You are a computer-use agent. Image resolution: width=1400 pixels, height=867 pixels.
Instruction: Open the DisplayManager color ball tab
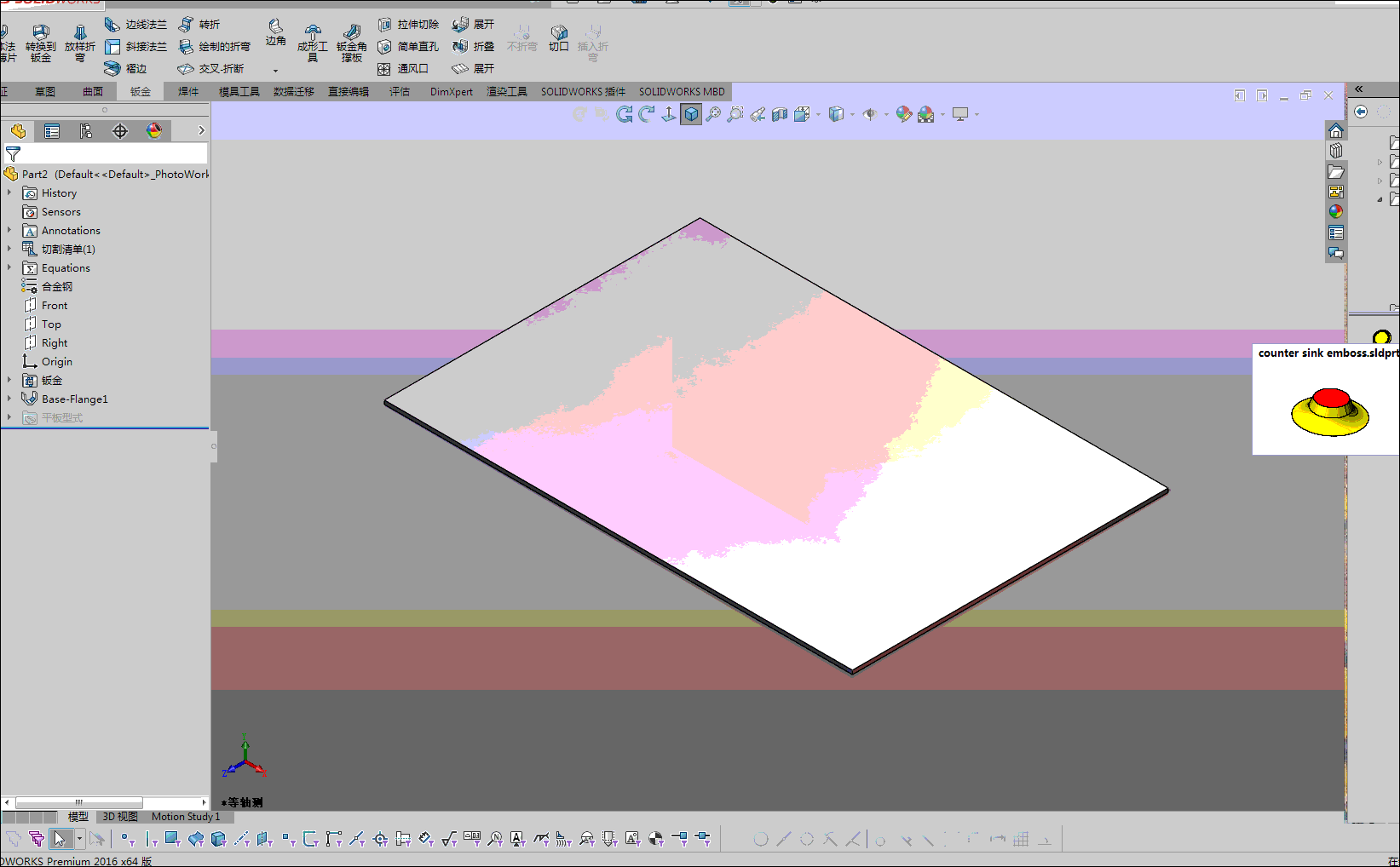pyautogui.click(x=154, y=130)
